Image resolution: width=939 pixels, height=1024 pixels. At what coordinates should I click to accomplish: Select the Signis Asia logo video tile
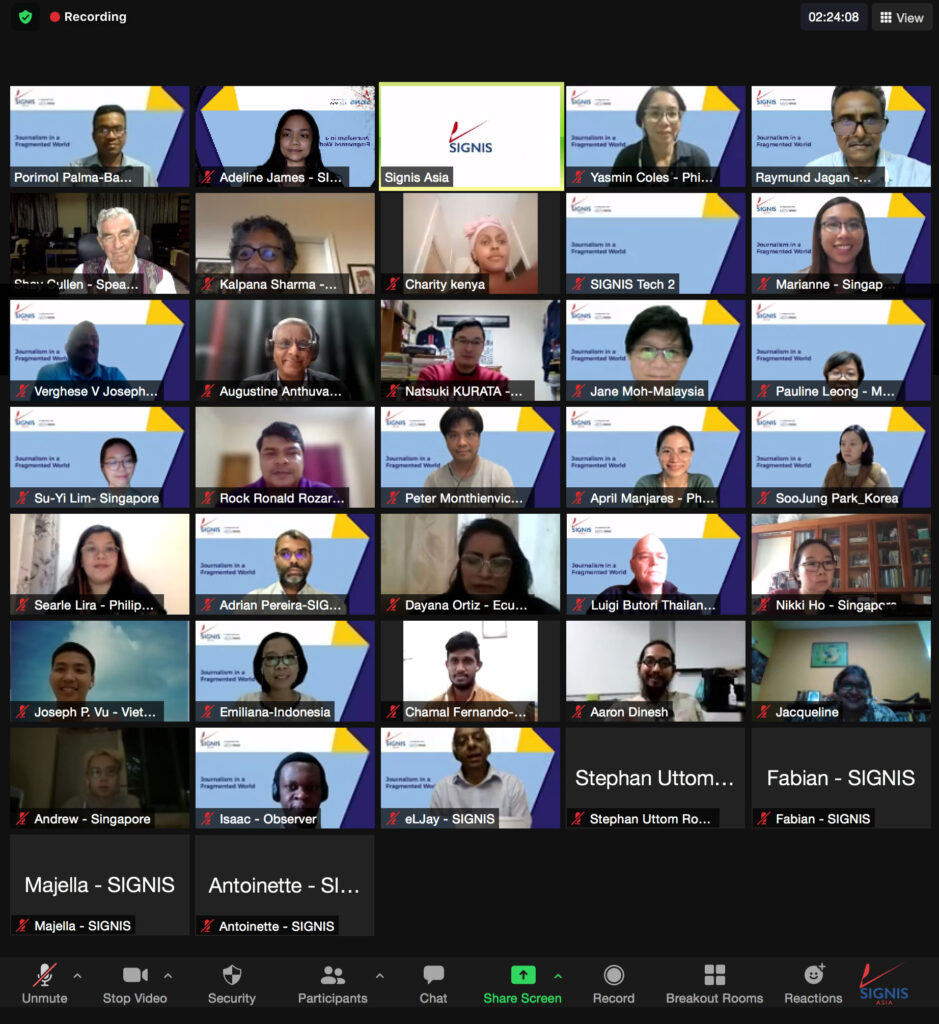pos(471,136)
